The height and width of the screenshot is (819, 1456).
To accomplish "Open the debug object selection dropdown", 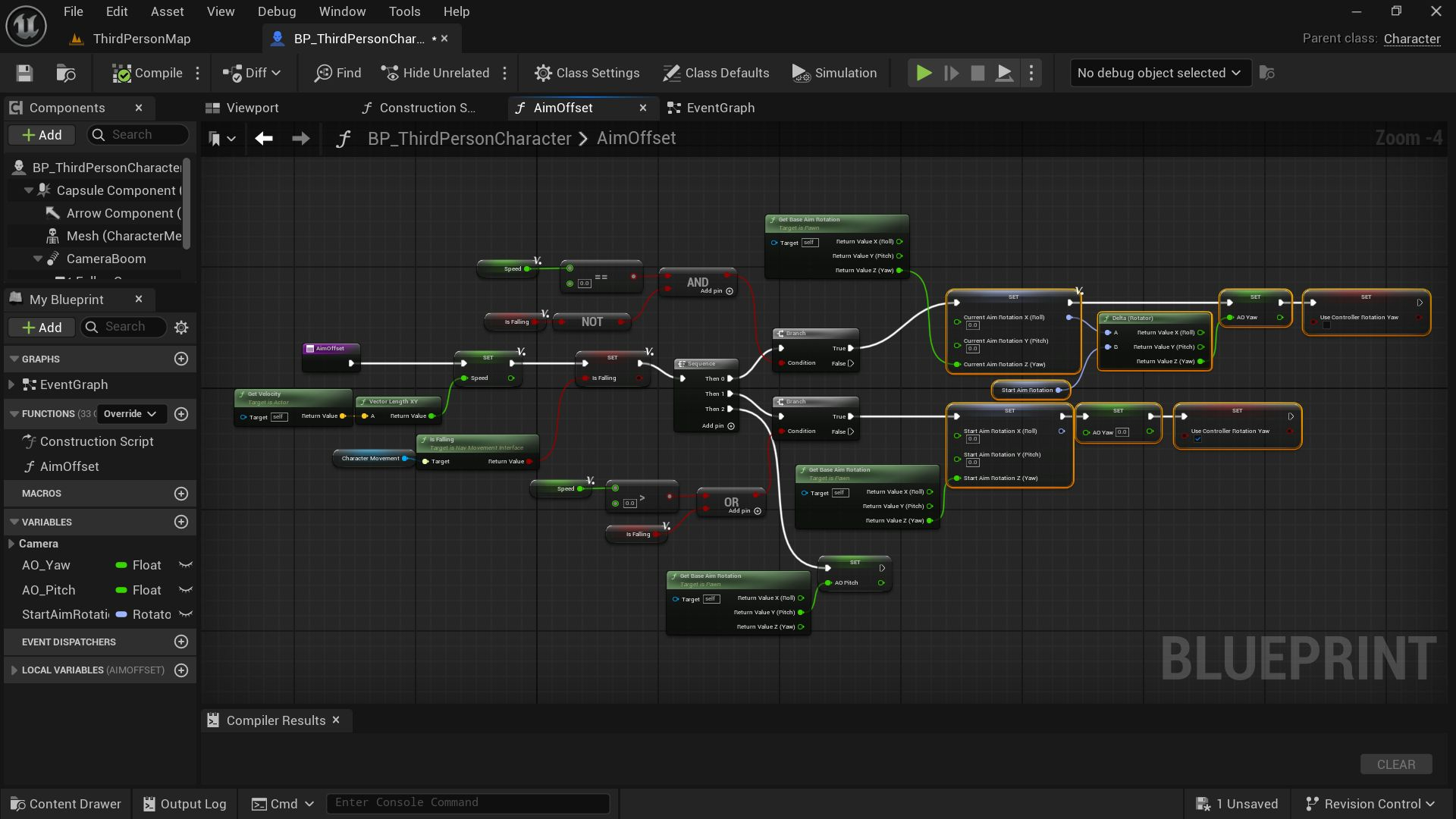I will 1159,73.
